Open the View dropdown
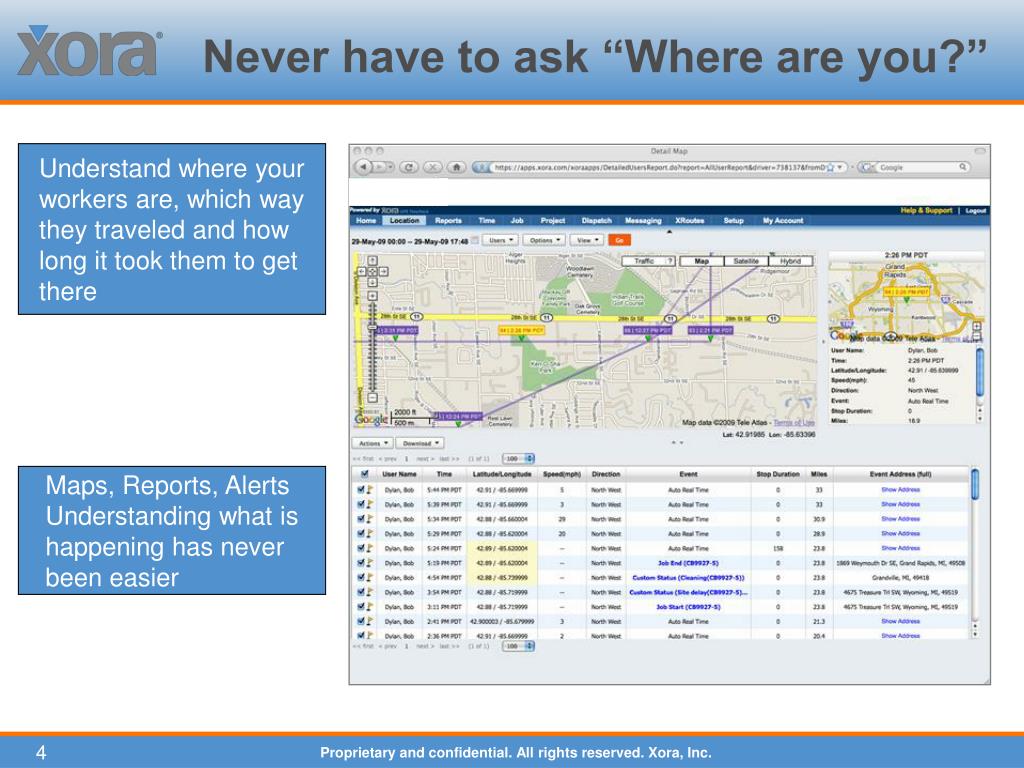The image size is (1024, 768). coord(586,240)
